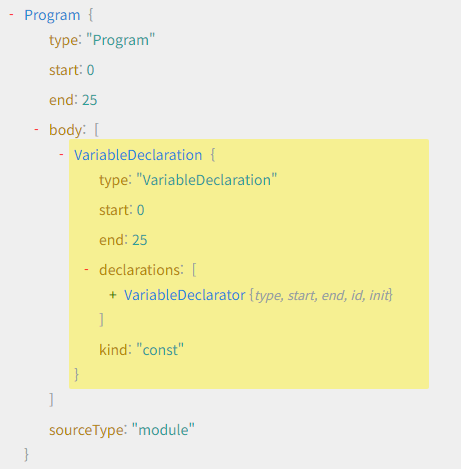Click the "Program" type string value
Viewport: 461px width, 469px height.
pos(121,40)
